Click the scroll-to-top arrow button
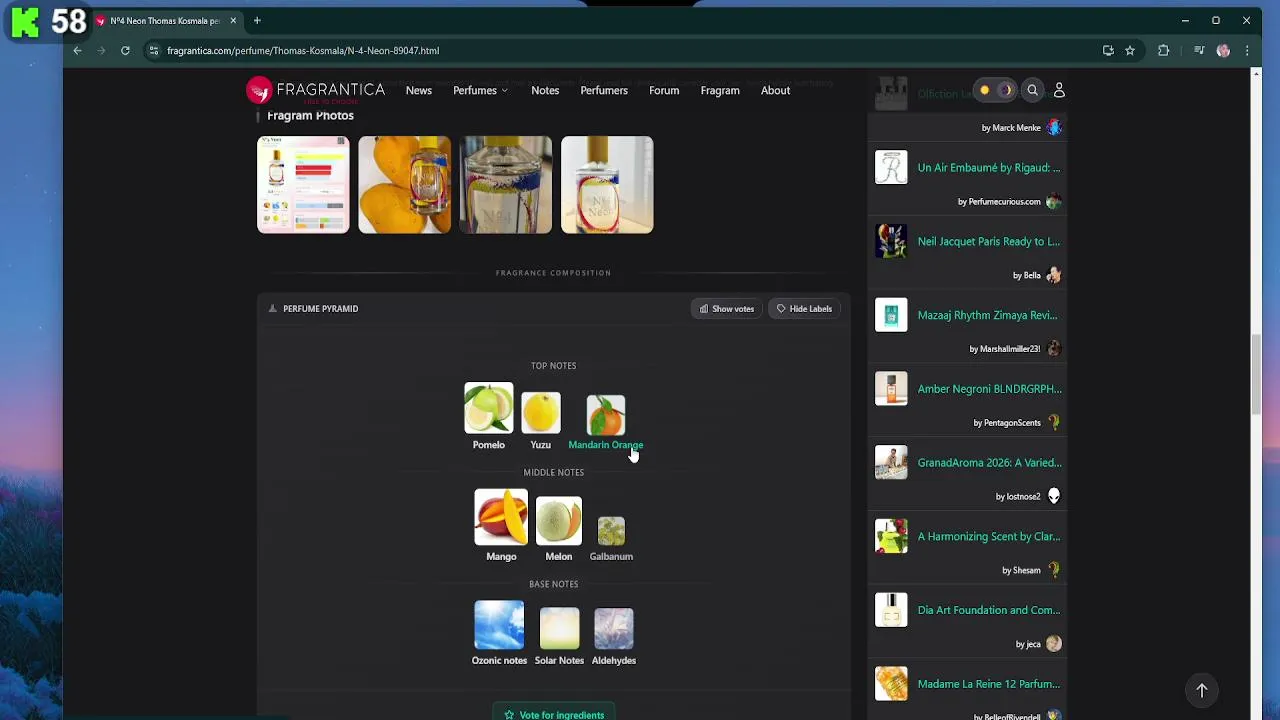Screen dimensions: 1280x720 point(1202,690)
